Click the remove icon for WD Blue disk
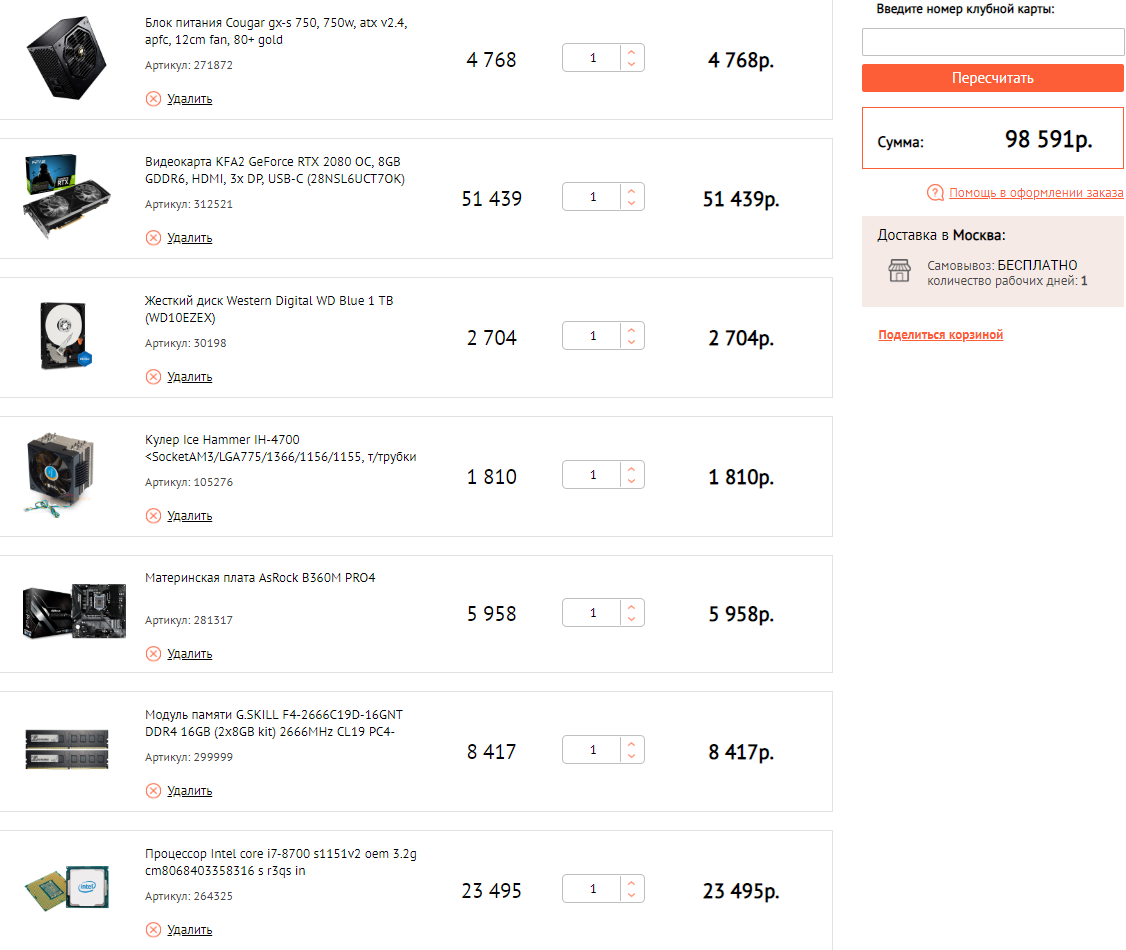 [x=153, y=377]
